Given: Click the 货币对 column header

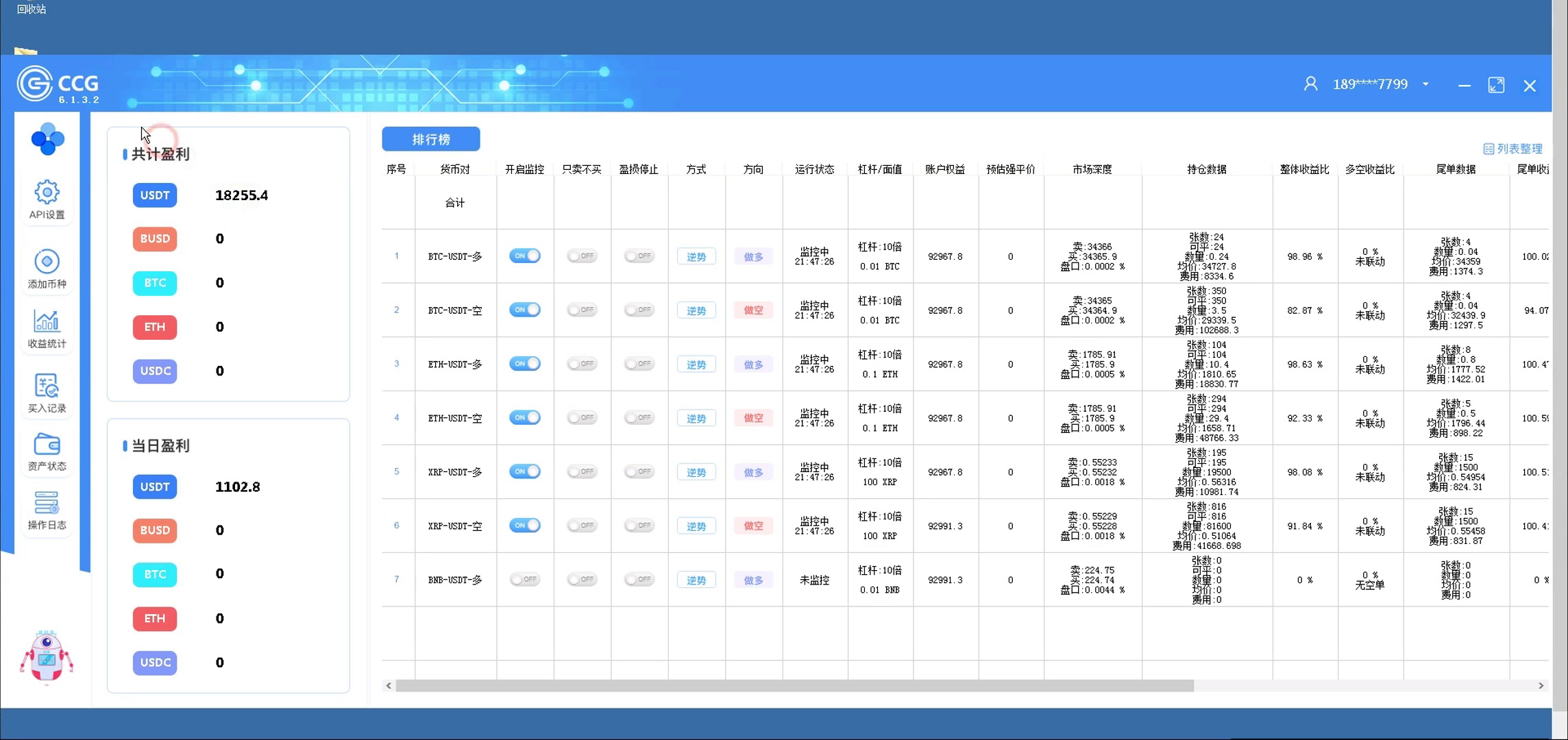Looking at the screenshot, I should 455,169.
